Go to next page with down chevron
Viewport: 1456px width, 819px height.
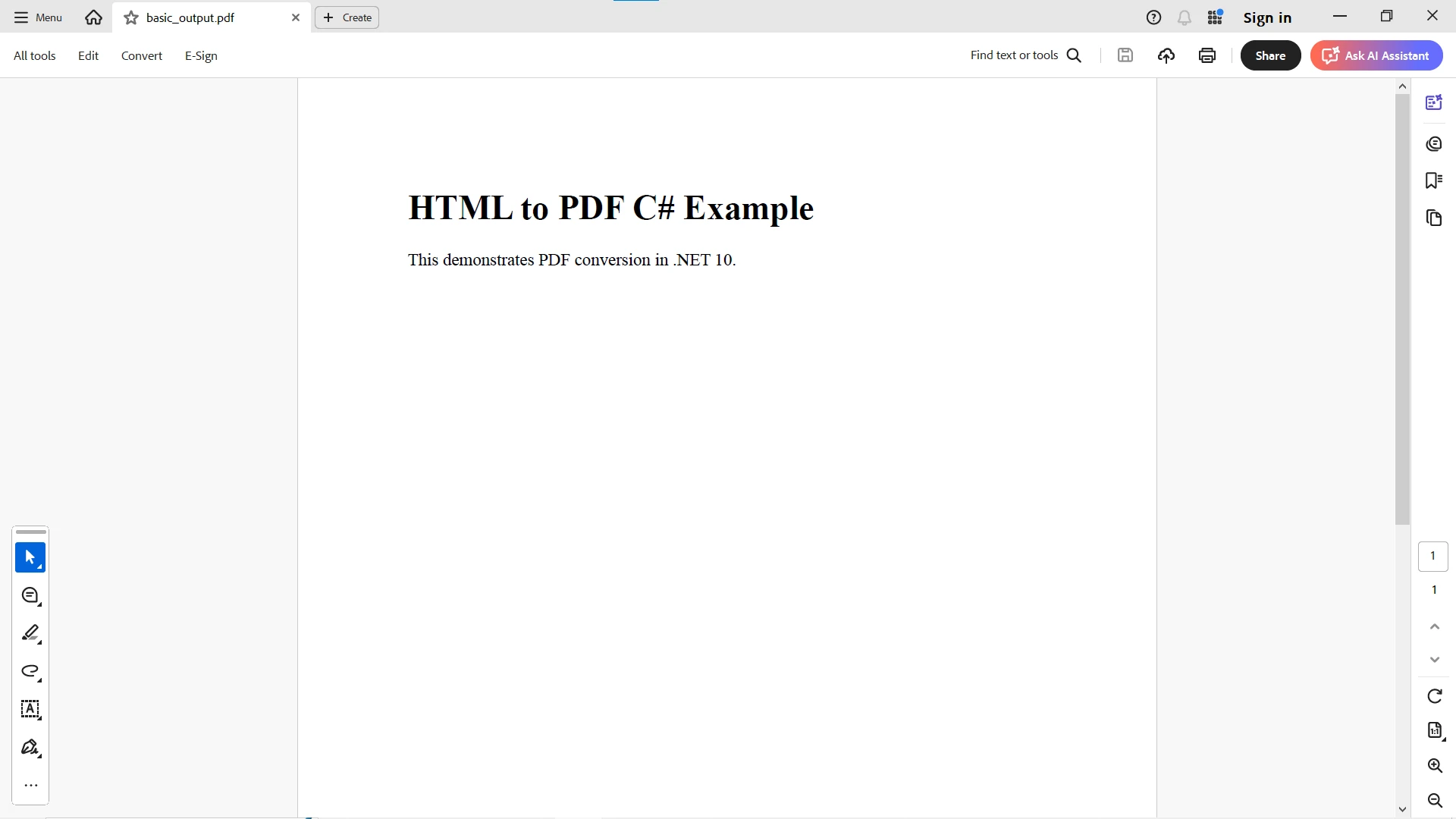1434,660
